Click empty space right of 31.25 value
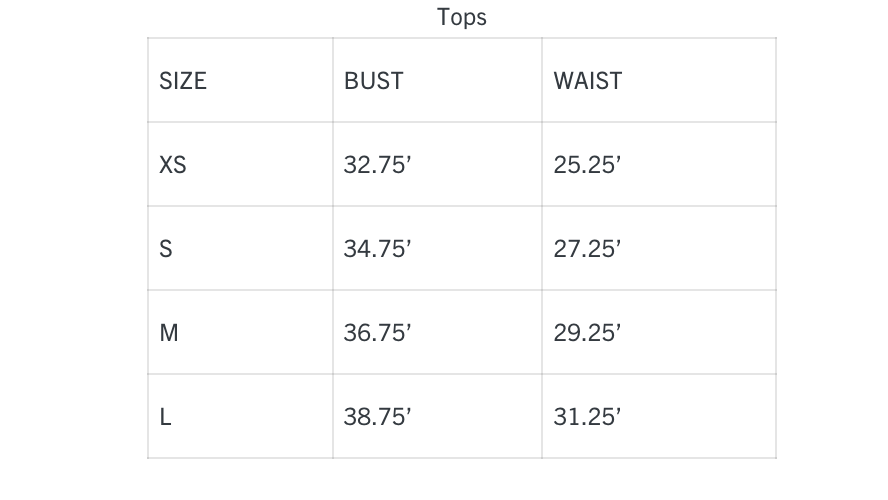 point(699,417)
